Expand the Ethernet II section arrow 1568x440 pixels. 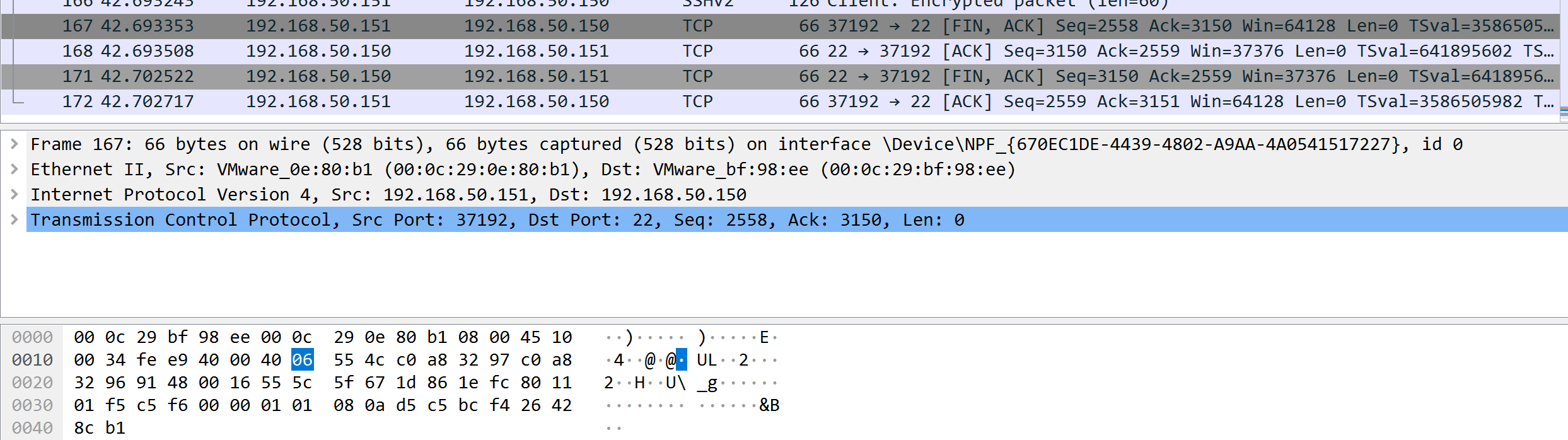pyautogui.click(x=15, y=170)
